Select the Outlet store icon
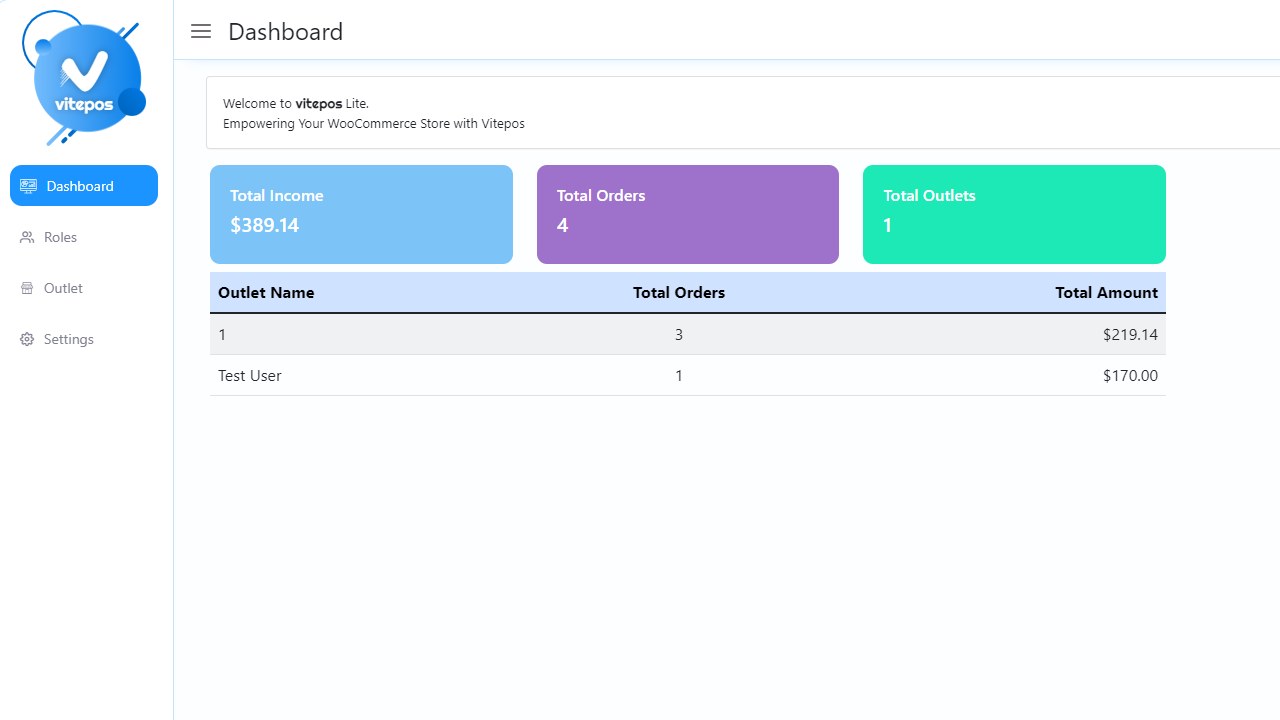The width and height of the screenshot is (1280, 720). click(26, 288)
